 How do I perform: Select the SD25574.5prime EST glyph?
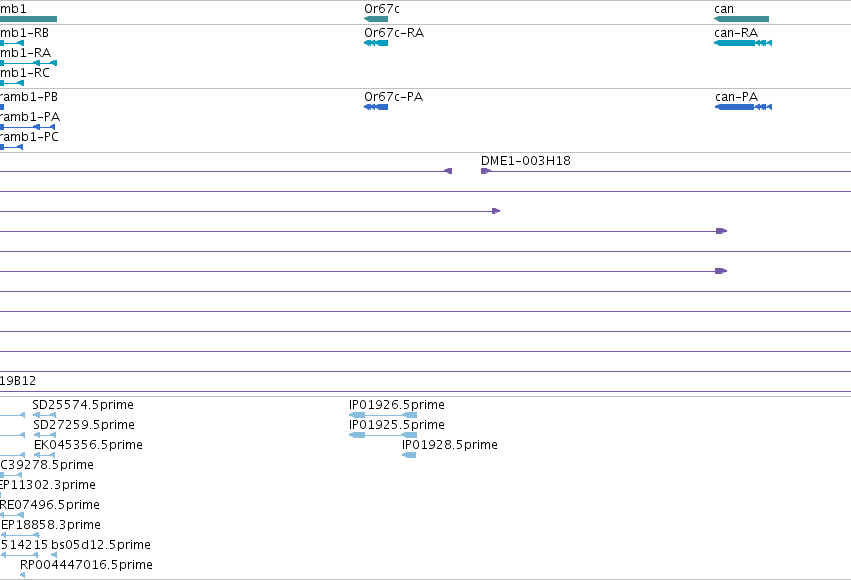(x=45, y=415)
